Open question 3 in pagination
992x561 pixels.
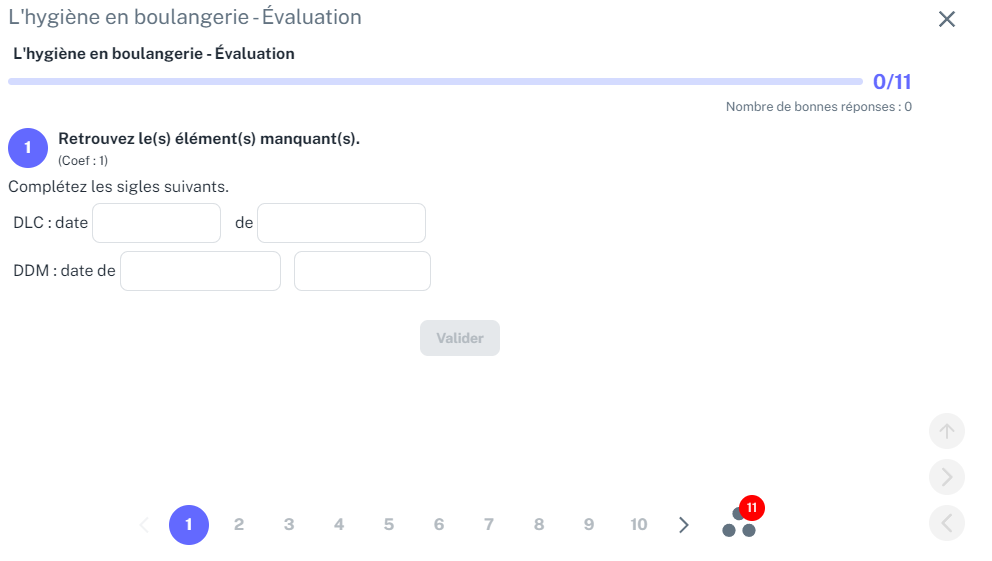(288, 524)
